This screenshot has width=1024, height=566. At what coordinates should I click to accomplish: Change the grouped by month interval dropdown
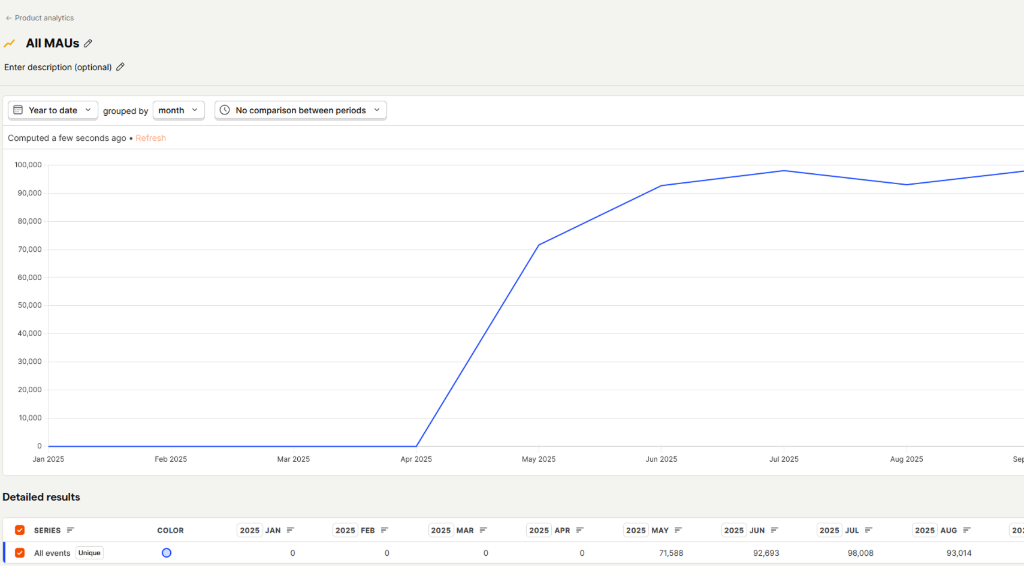(178, 110)
